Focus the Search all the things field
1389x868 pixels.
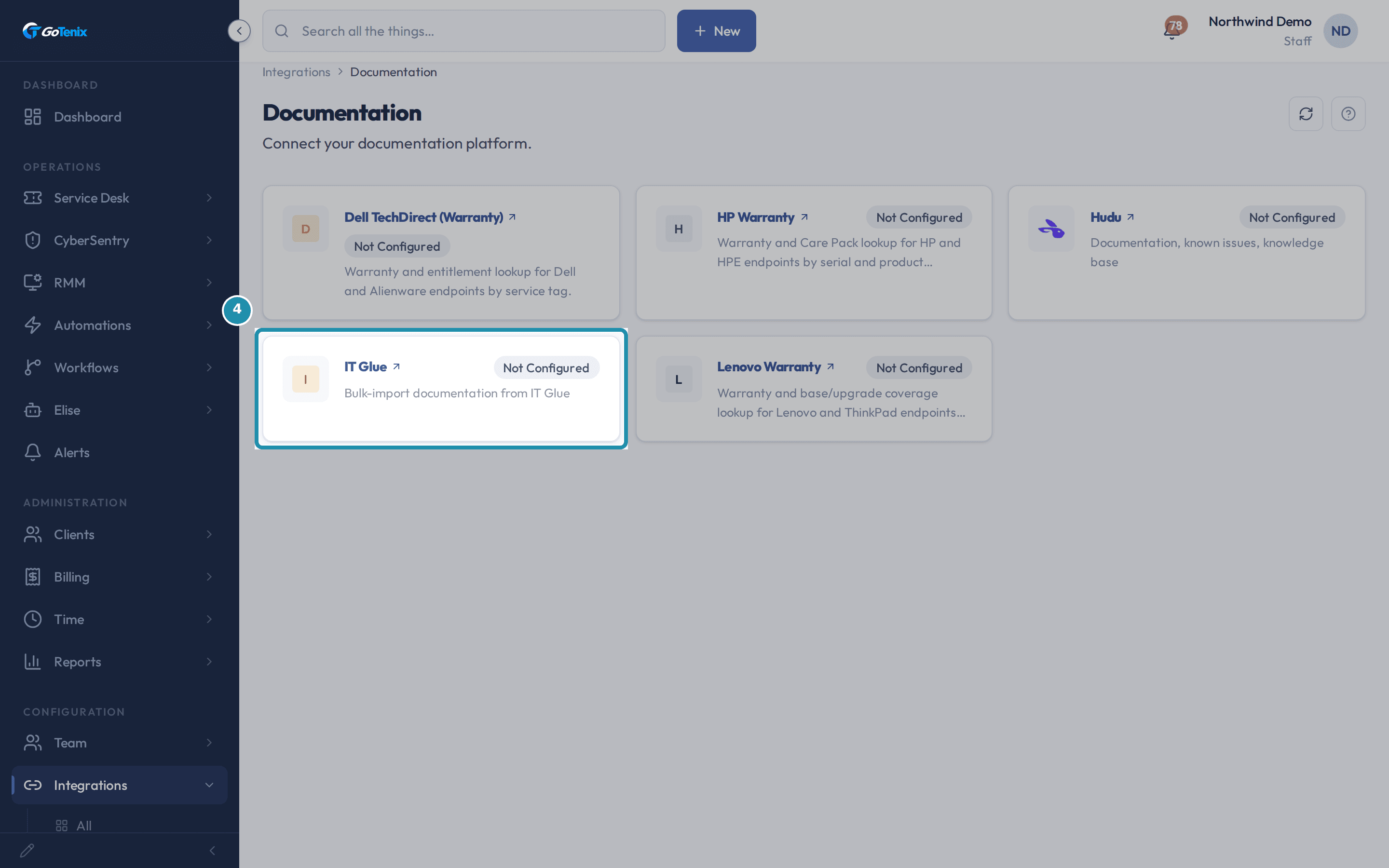(464, 31)
